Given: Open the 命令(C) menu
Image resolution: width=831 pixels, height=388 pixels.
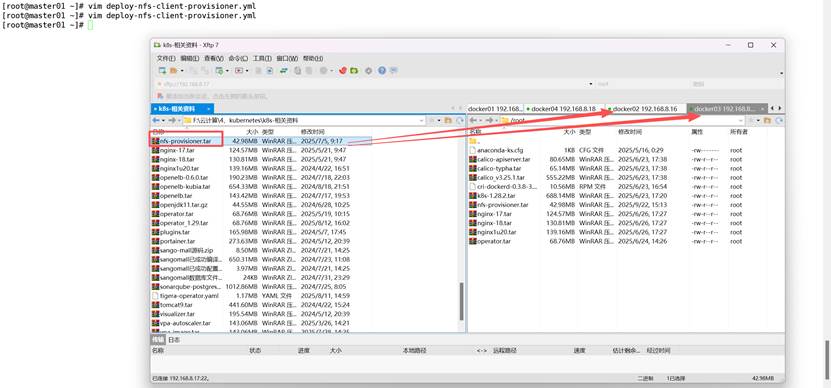Looking at the screenshot, I should click(238, 58).
